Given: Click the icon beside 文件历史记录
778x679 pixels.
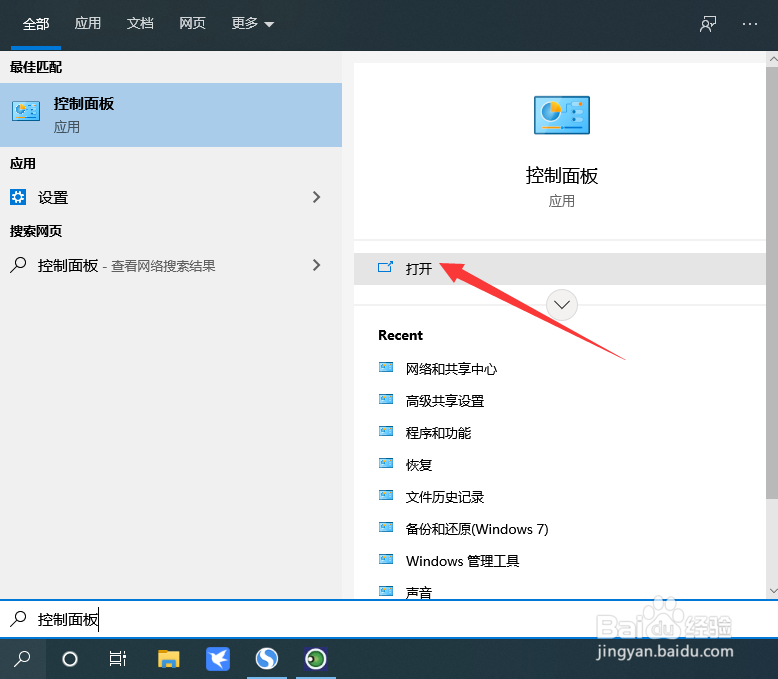Looking at the screenshot, I should coord(386,495).
